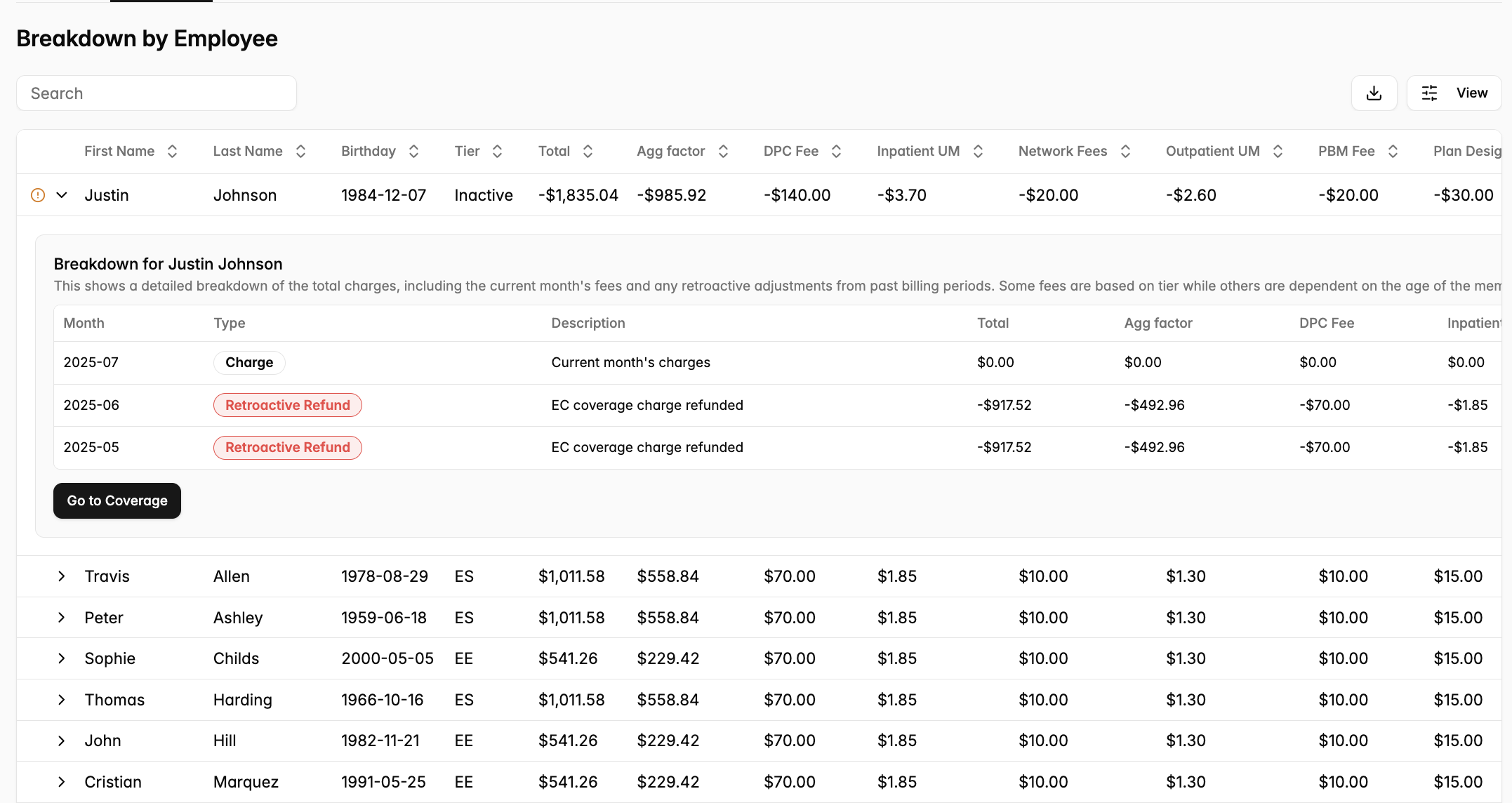
Task: Sort by Last Name column arrows
Action: 300,152
